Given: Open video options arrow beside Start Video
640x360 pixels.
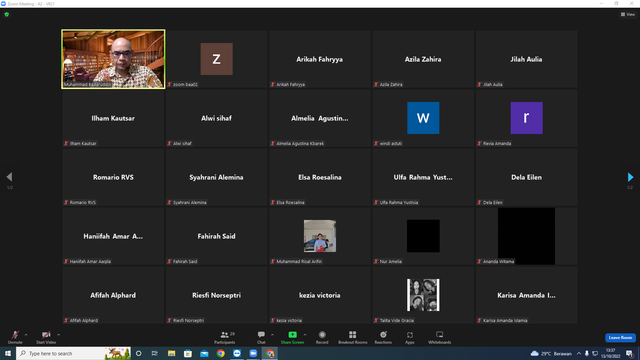Looking at the screenshot, I should coord(59,335).
